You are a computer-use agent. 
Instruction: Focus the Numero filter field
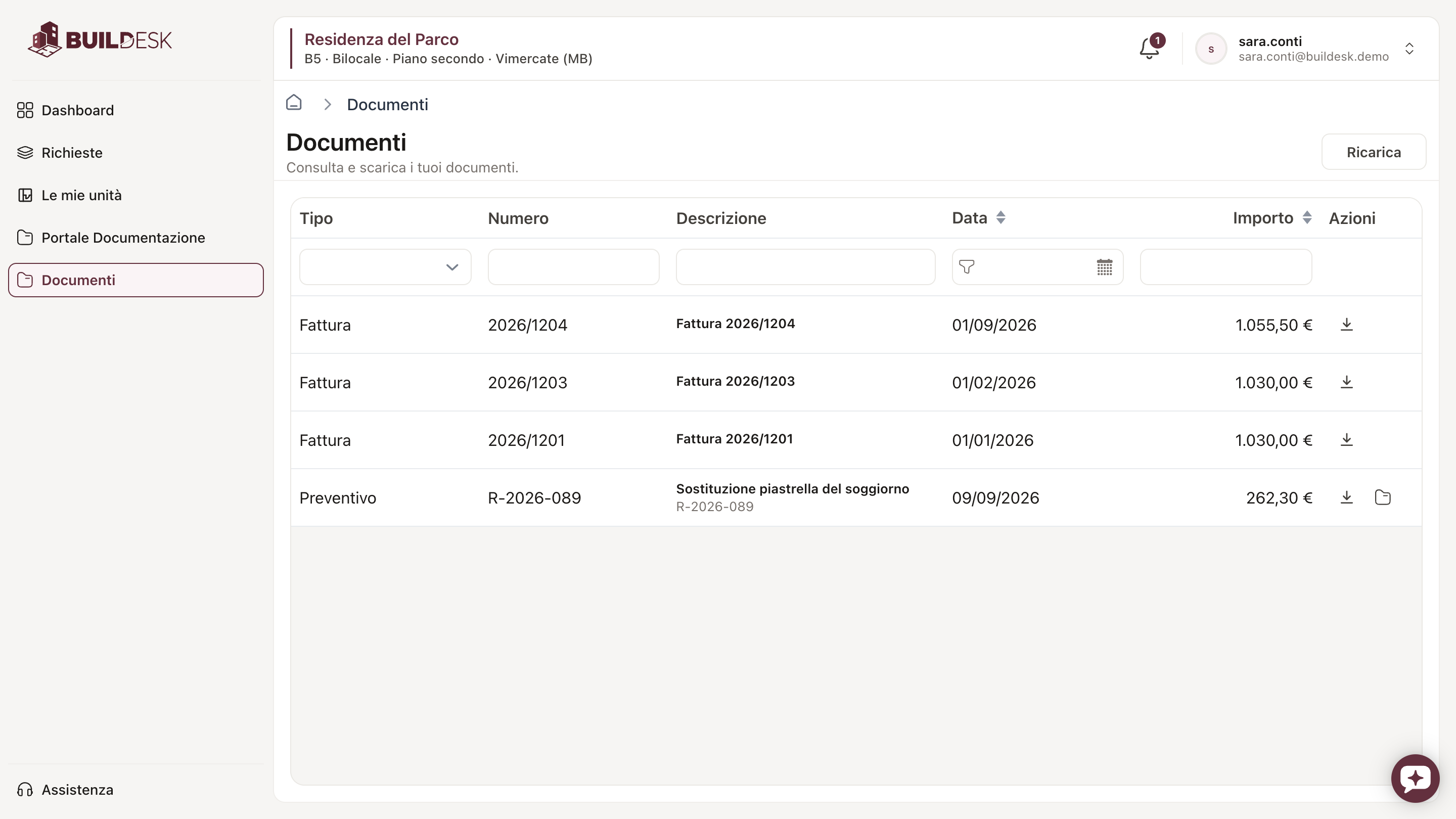click(573, 267)
